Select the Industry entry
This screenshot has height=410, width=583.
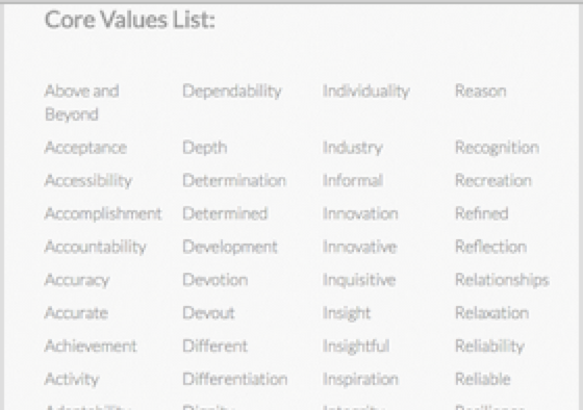coord(352,148)
